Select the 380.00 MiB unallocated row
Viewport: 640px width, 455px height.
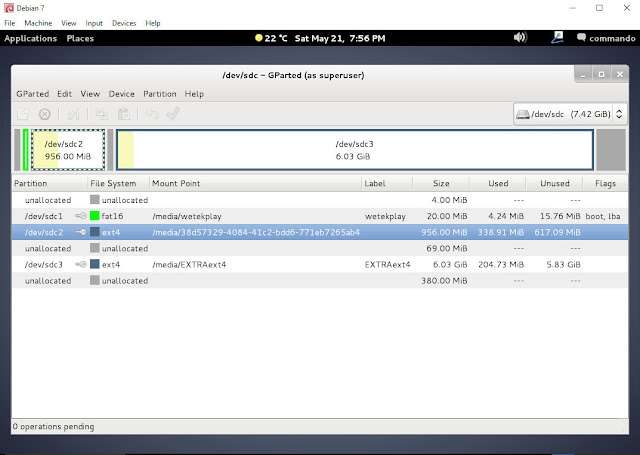point(320,280)
